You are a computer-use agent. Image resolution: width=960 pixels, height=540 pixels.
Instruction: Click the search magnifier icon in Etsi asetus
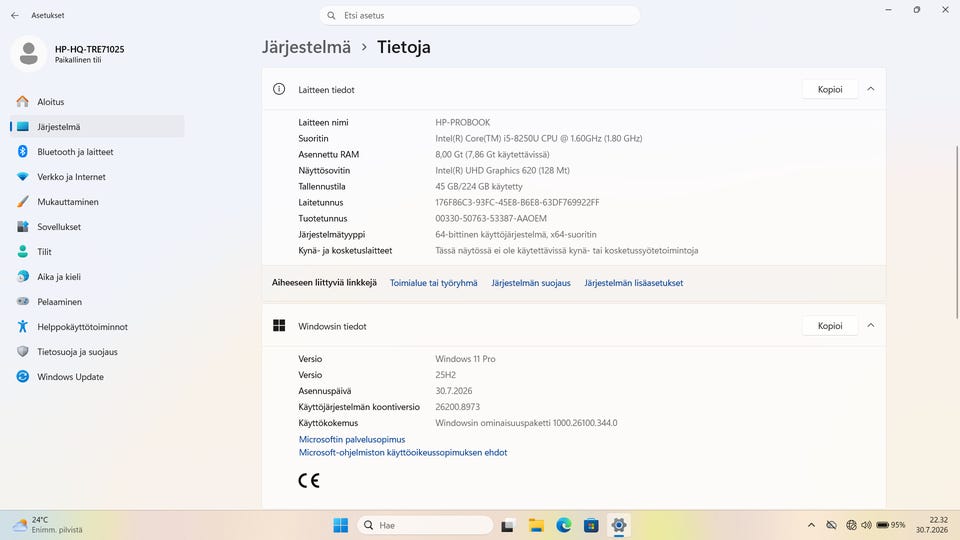[331, 15]
